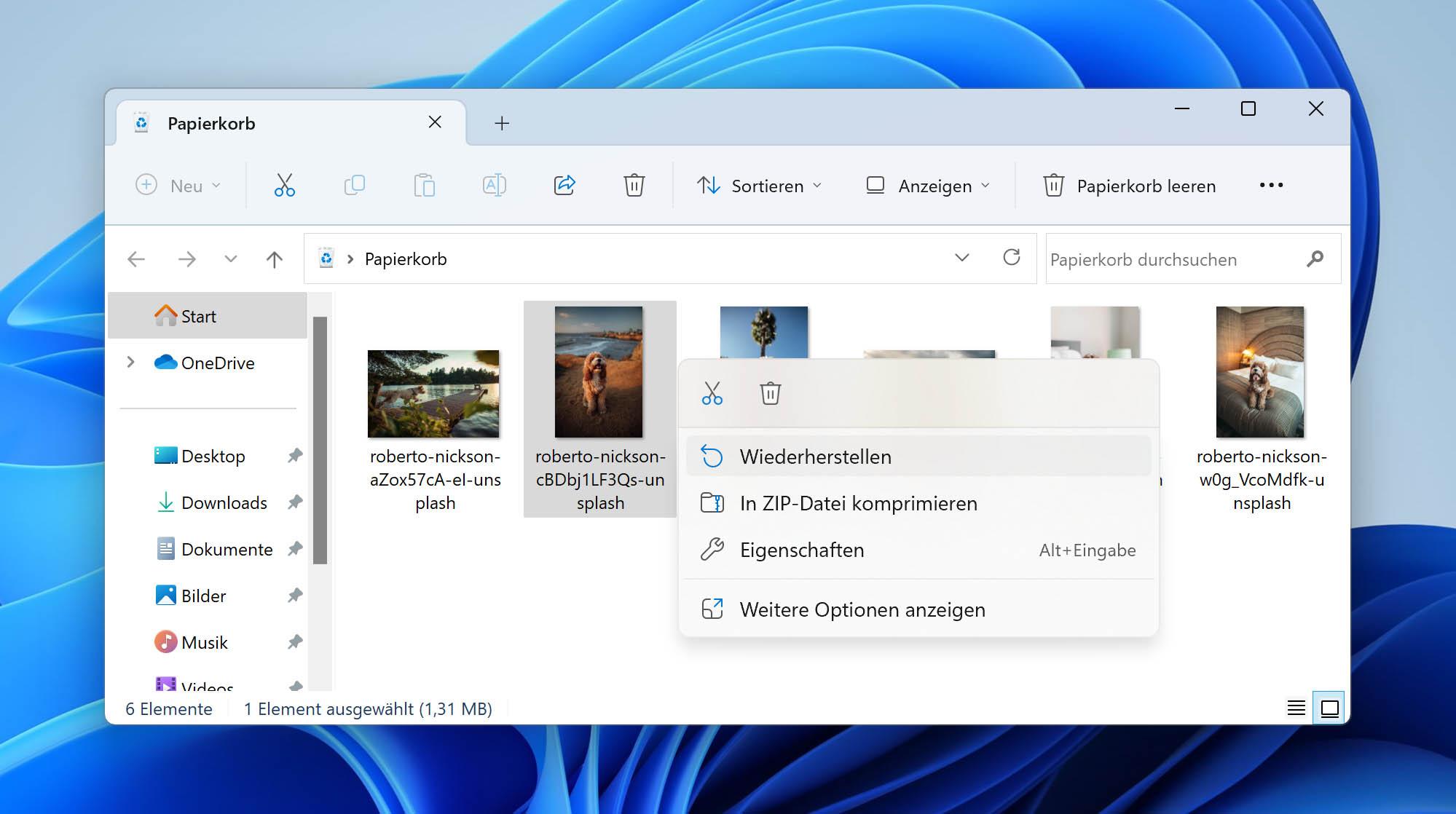The width and height of the screenshot is (1456, 814).
Task: Switch to details list view icon
Action: tap(1296, 708)
